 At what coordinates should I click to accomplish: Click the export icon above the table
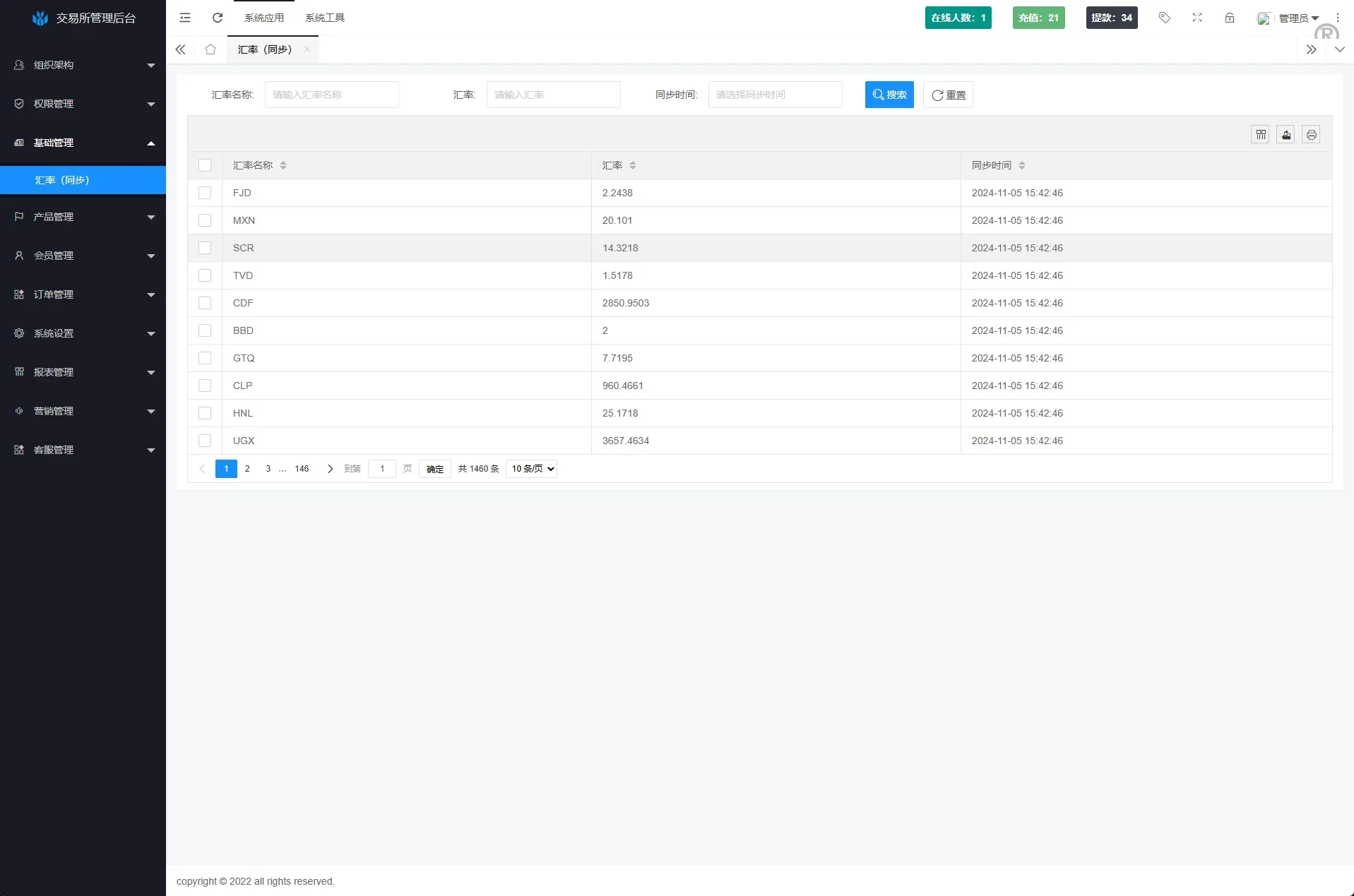pyautogui.click(x=1285, y=134)
